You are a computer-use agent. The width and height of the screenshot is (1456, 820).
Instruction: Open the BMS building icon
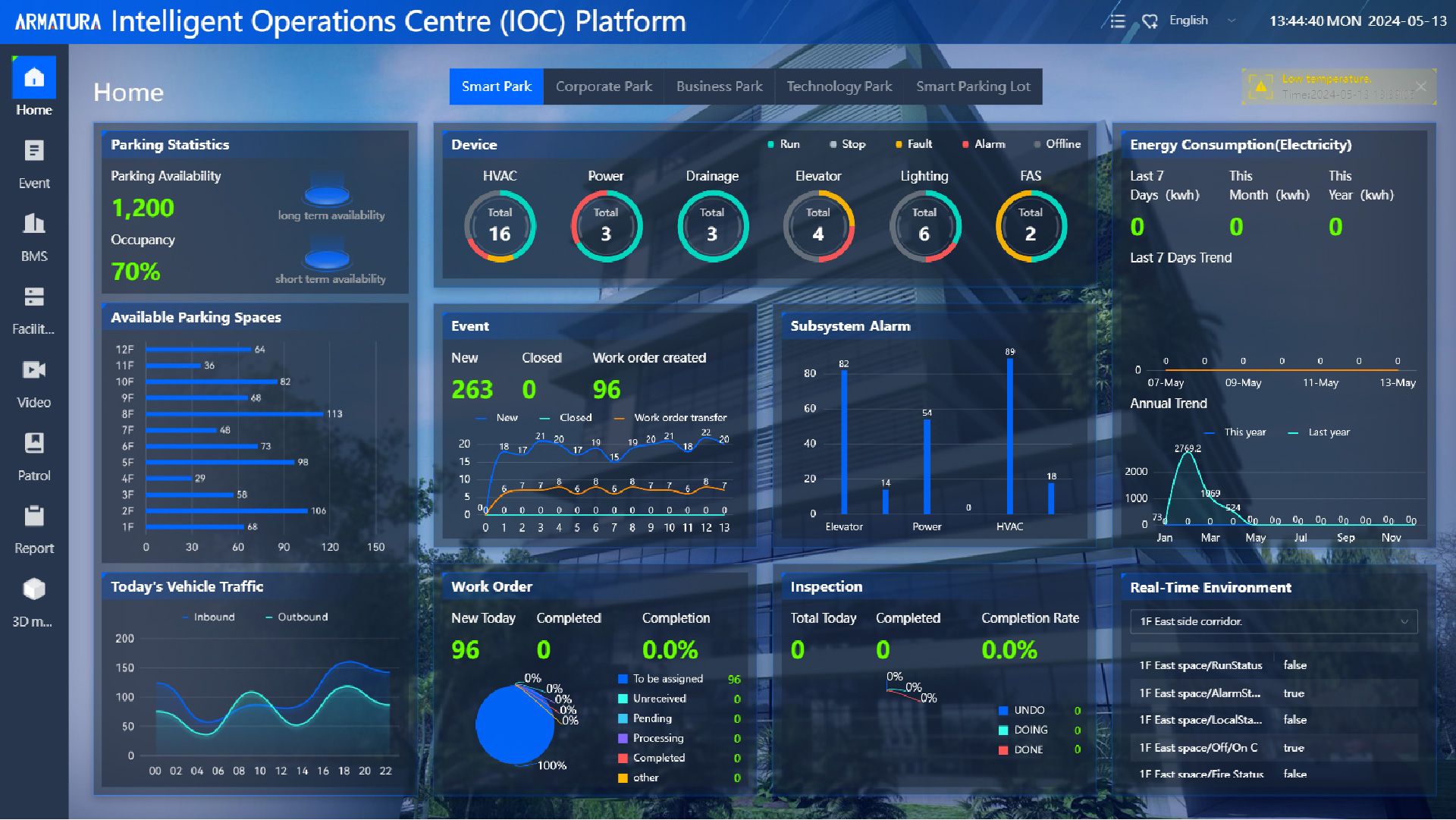[34, 225]
